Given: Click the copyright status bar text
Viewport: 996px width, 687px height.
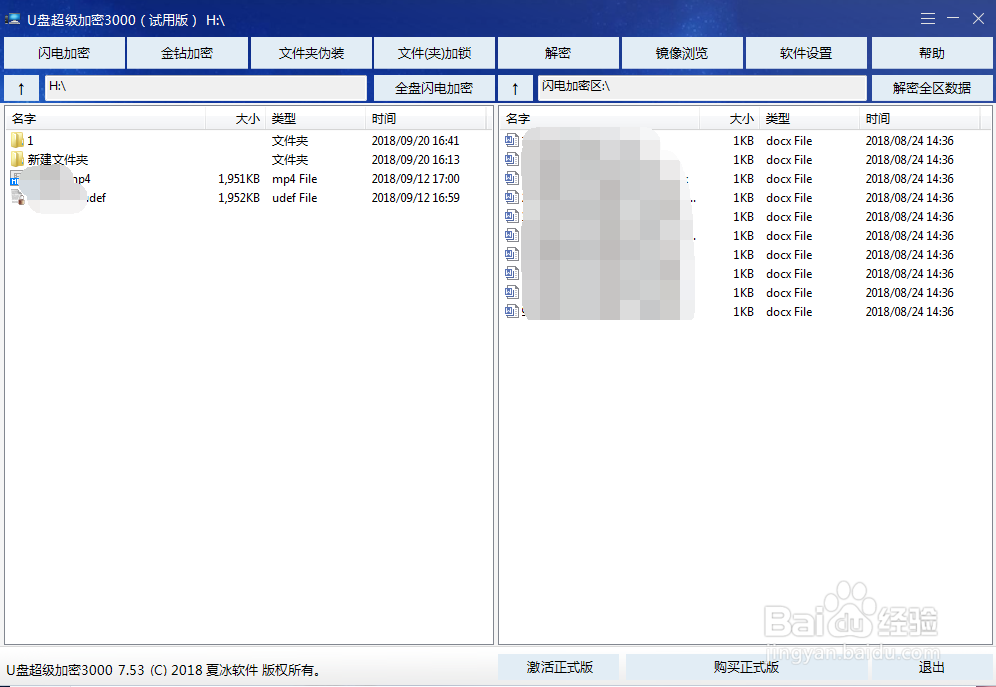Looking at the screenshot, I should (165, 670).
